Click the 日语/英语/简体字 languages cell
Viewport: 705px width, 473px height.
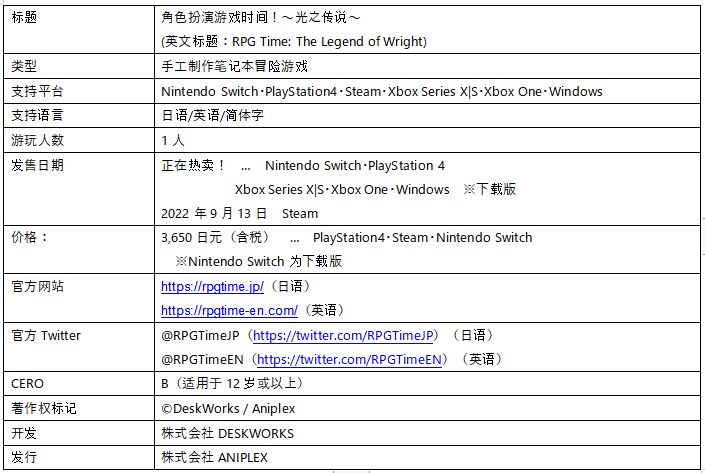[427, 115]
